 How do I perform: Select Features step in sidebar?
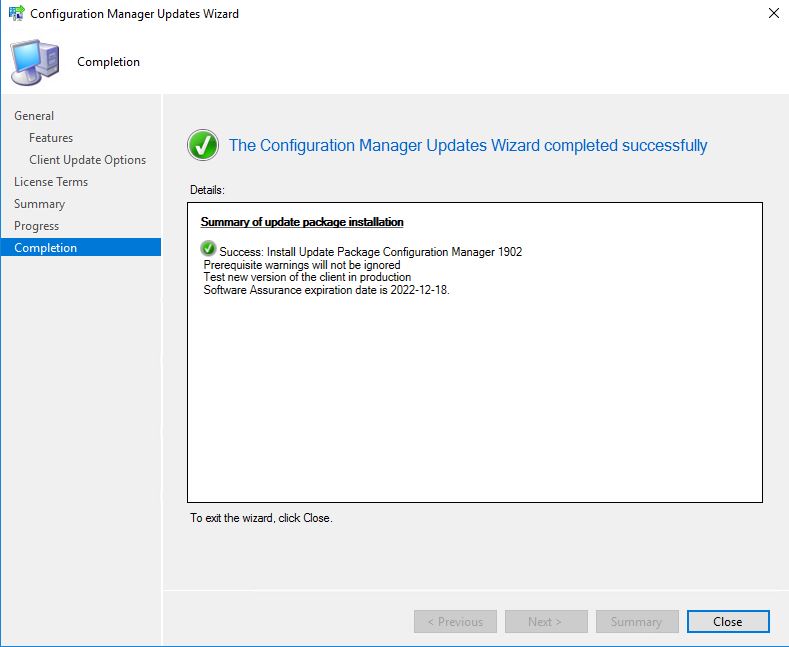[x=51, y=138]
